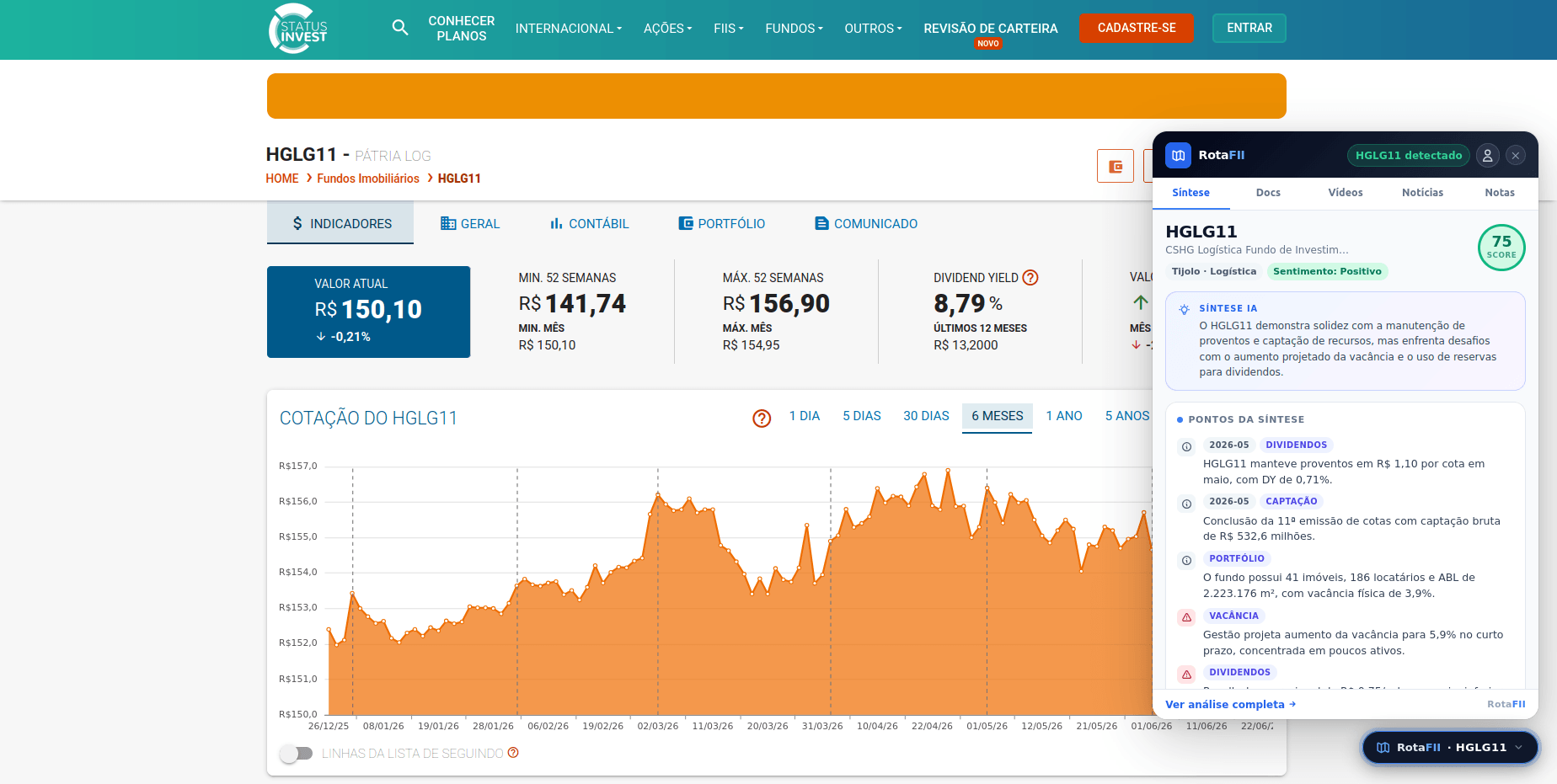Switch to the Indicadores tab
The image size is (1557, 784).
340,223
